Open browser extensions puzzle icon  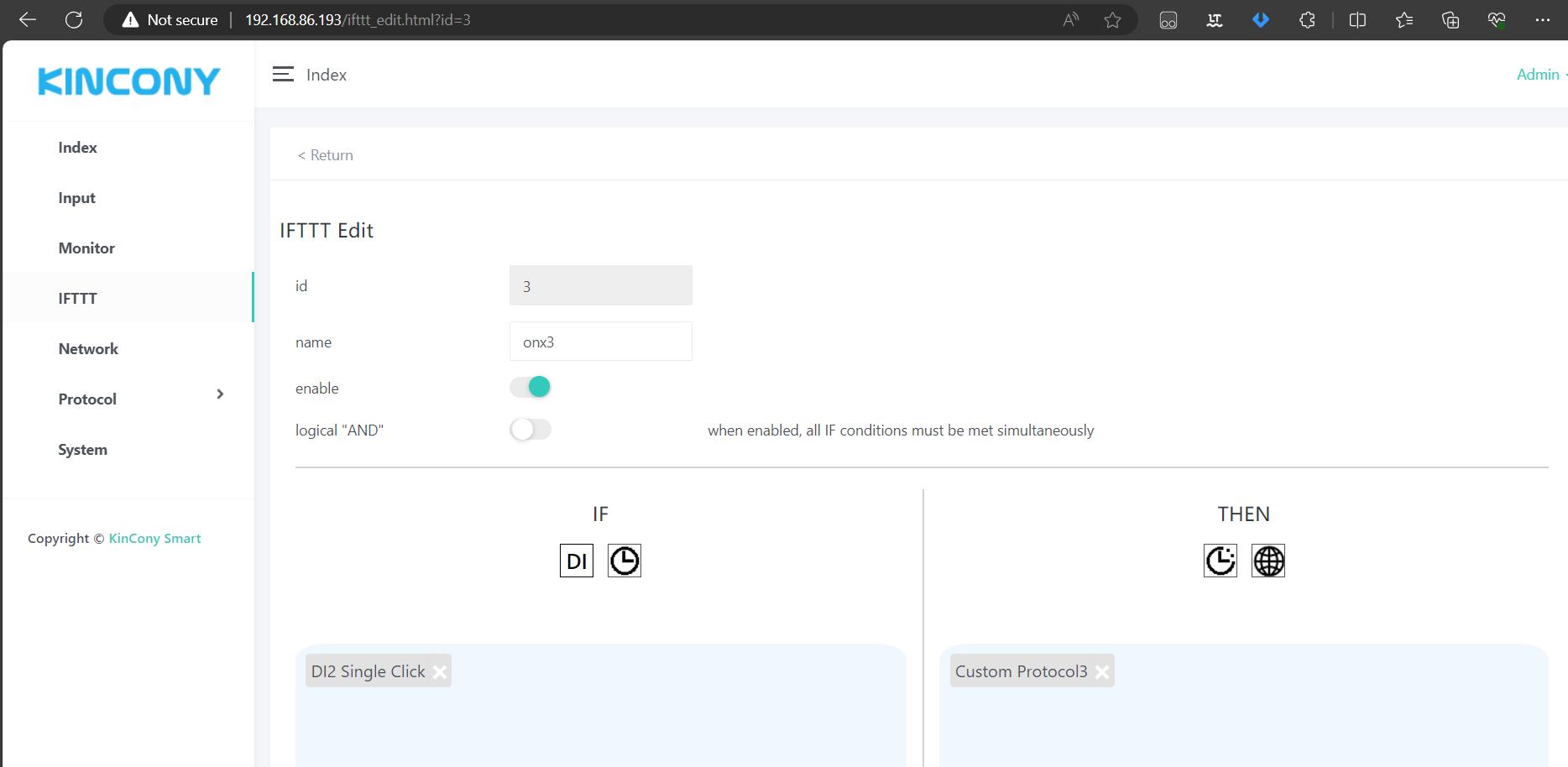pos(1306,20)
